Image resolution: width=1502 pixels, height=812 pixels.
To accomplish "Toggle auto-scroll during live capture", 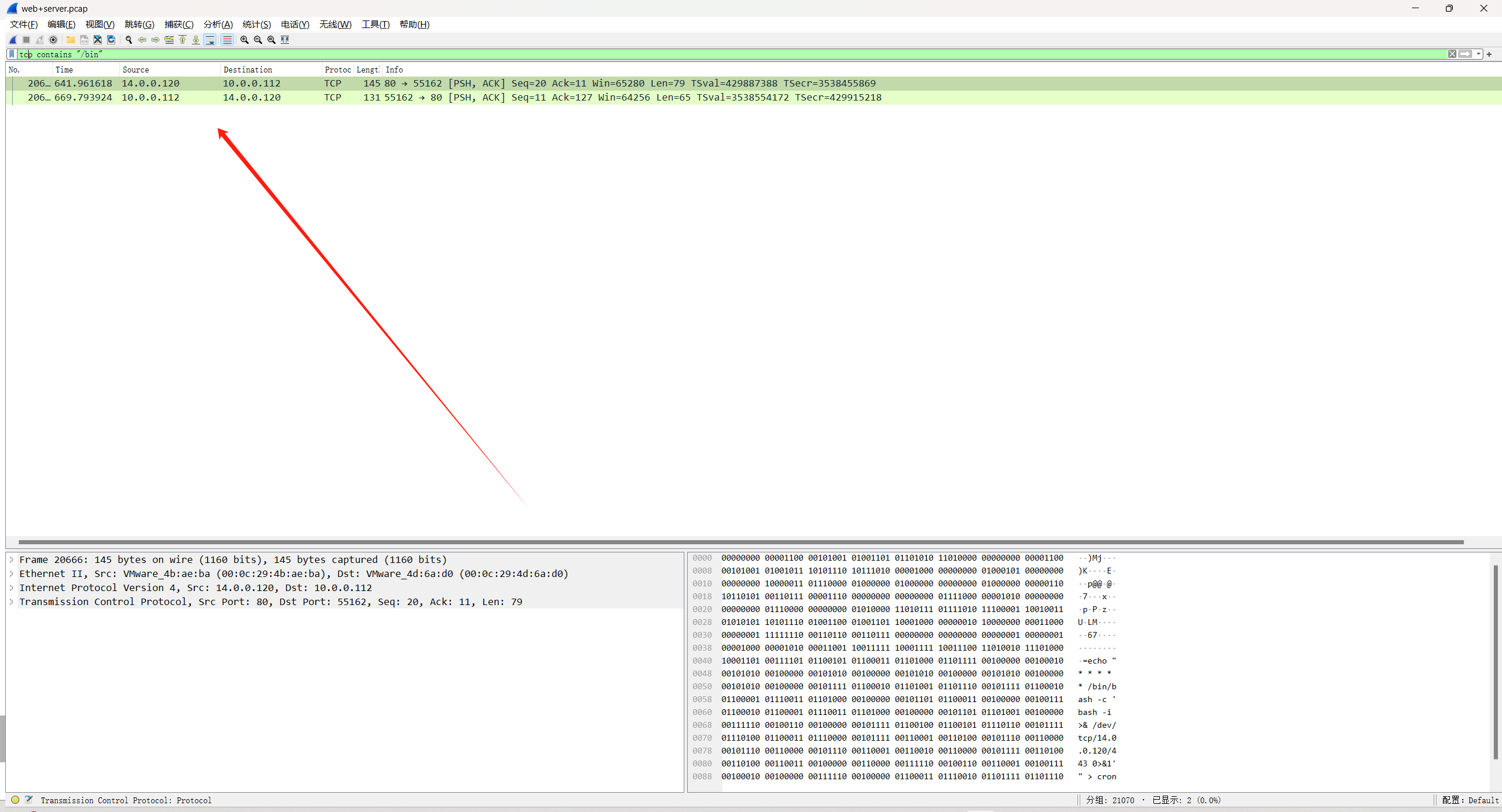I will pyautogui.click(x=210, y=40).
